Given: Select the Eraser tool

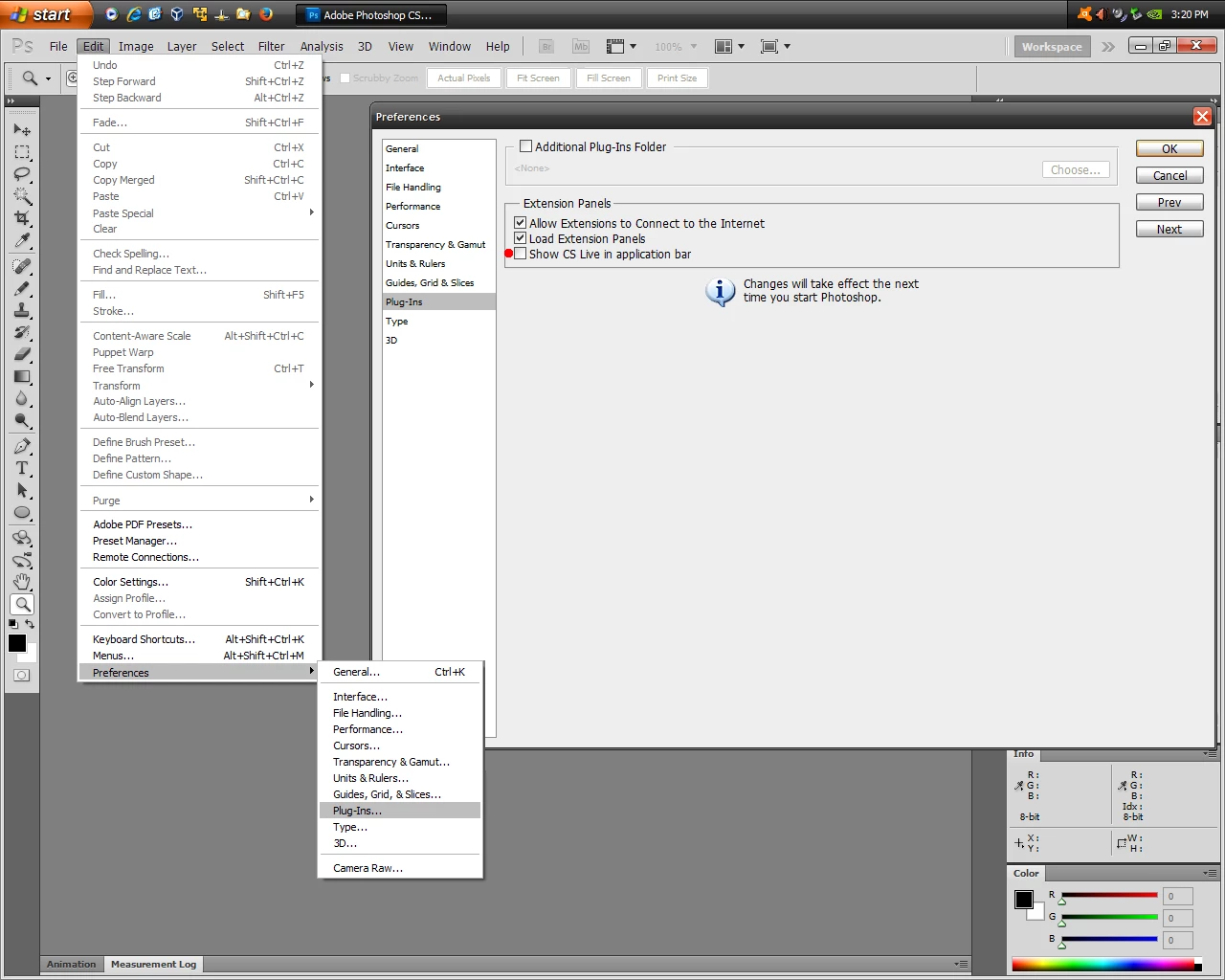Looking at the screenshot, I should tap(22, 354).
